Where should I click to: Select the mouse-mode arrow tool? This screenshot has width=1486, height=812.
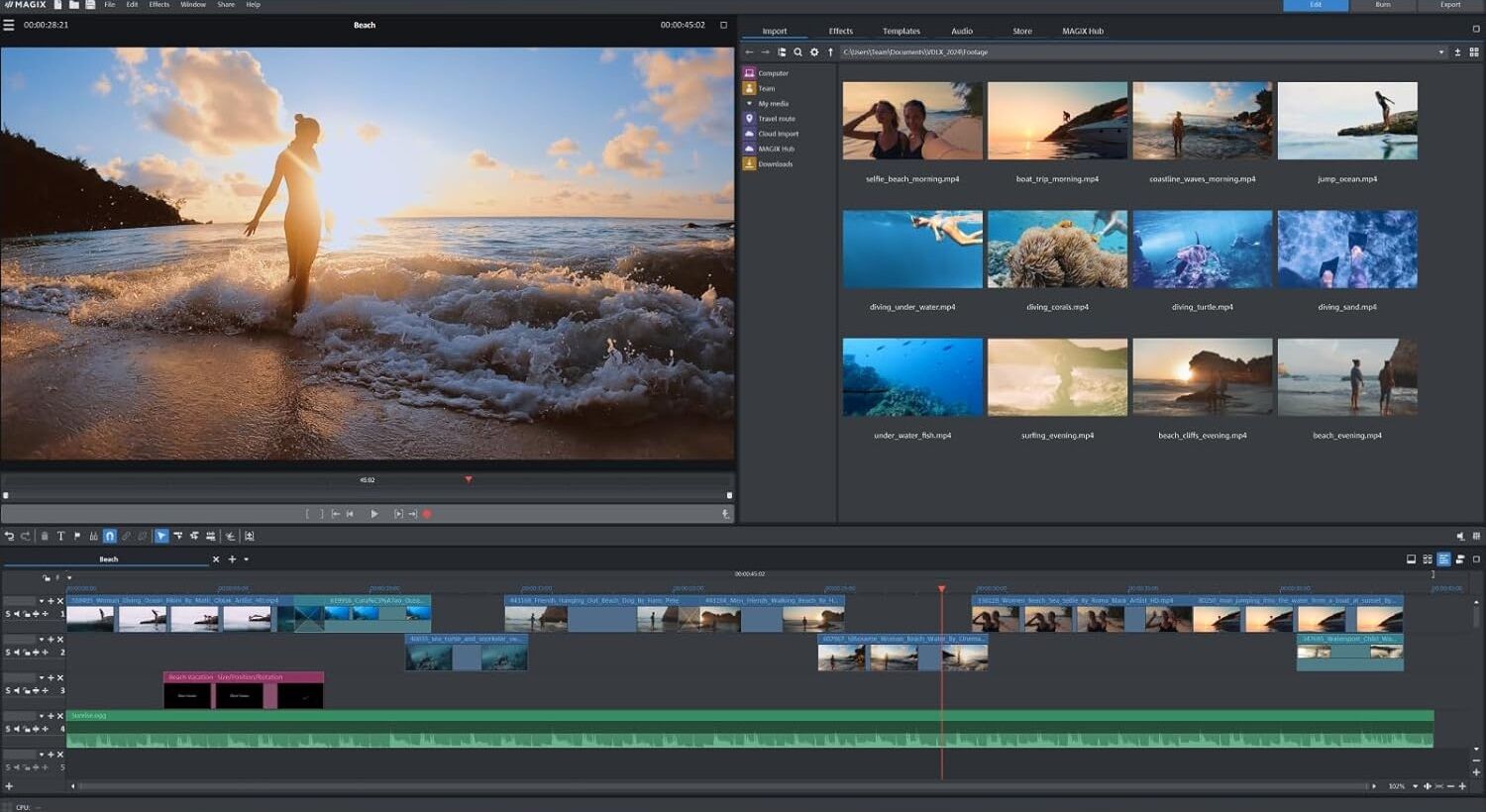click(160, 536)
